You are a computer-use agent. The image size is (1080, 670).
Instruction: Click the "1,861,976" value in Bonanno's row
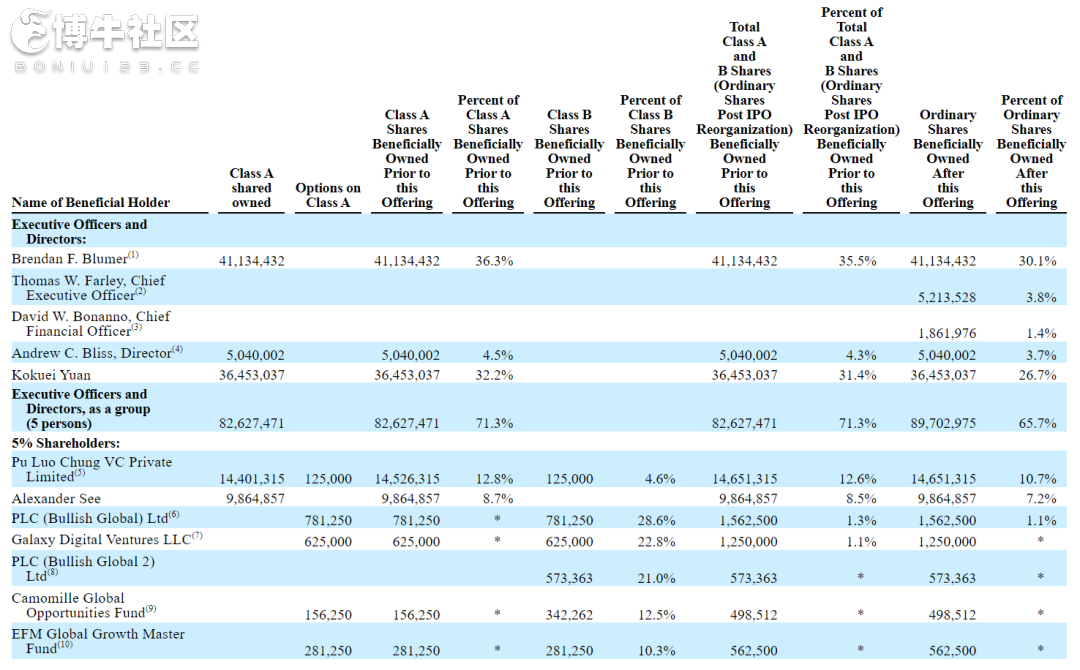(x=946, y=333)
